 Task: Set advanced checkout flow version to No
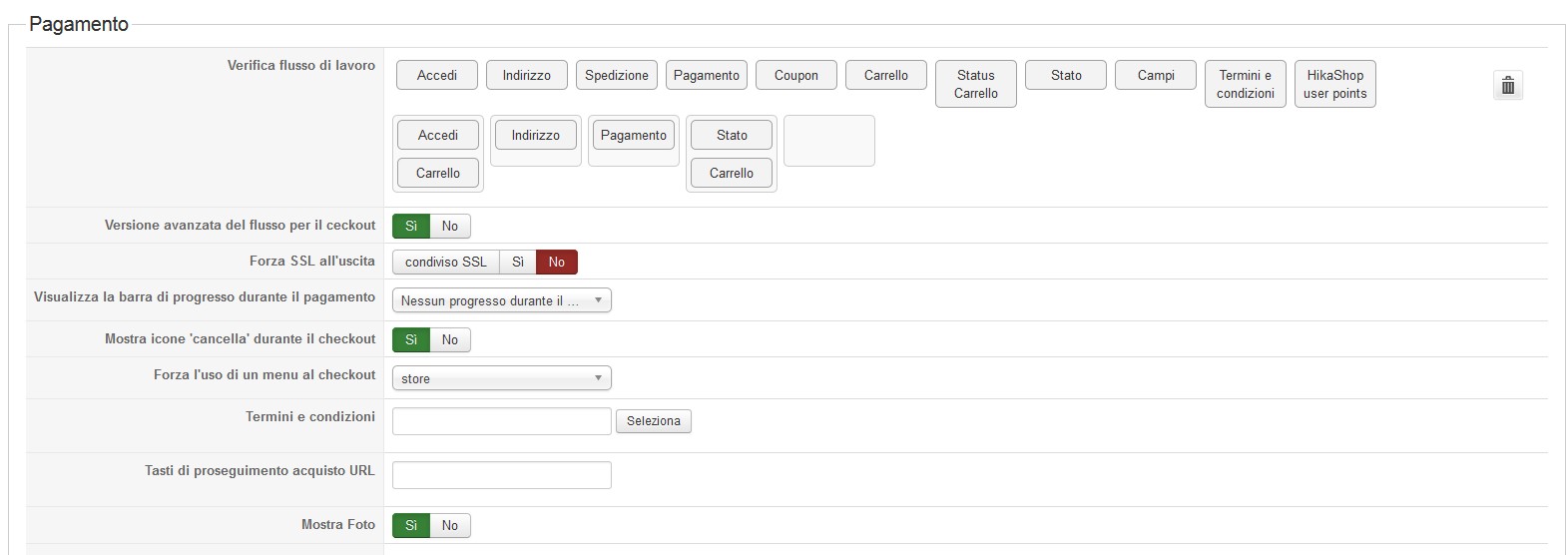point(450,227)
